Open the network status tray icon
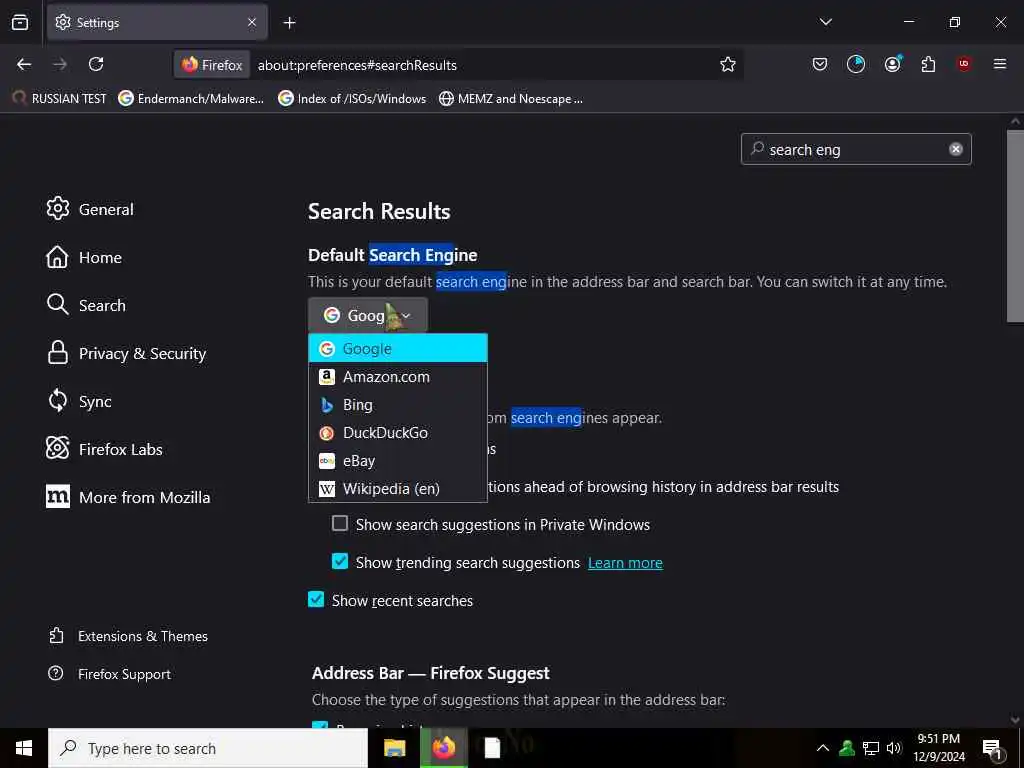Screen dimensions: 1024x768 (871, 748)
